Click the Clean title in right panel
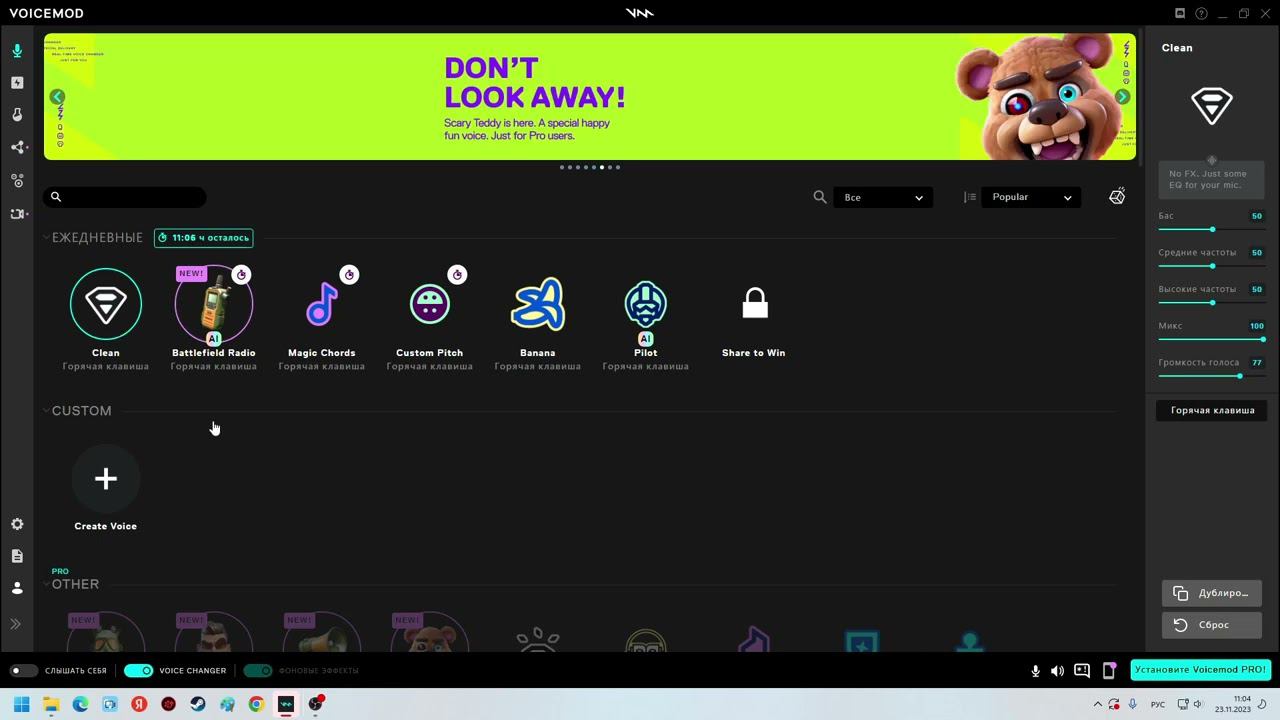 [x=1177, y=48]
